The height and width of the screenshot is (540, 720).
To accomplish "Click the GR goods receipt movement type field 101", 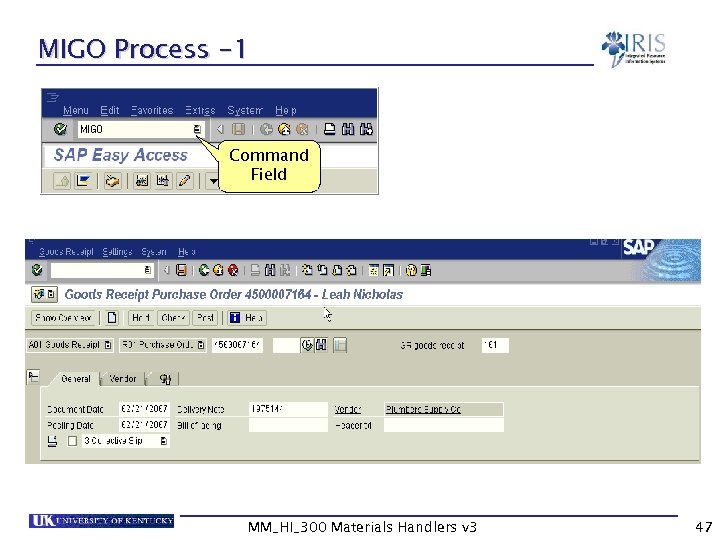I will (x=495, y=345).
